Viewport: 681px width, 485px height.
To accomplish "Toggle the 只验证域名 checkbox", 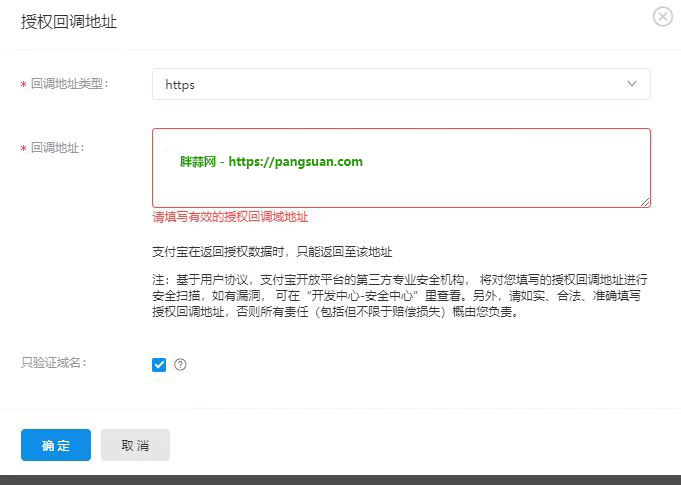I will (159, 365).
